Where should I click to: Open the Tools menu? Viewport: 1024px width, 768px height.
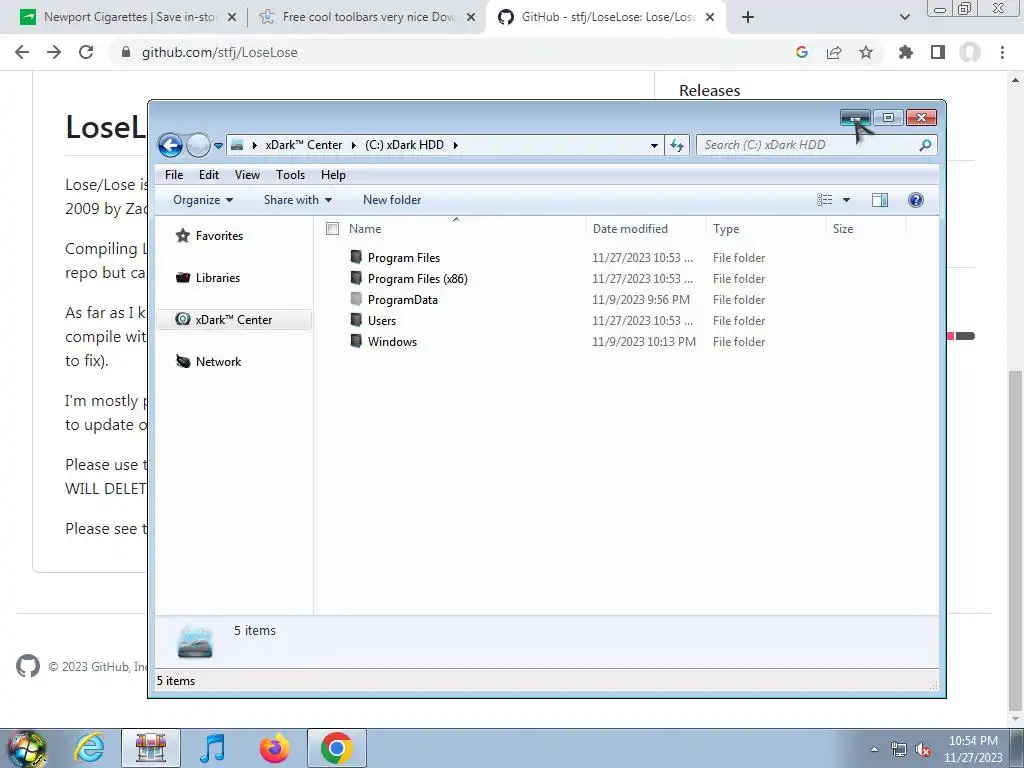click(x=291, y=175)
